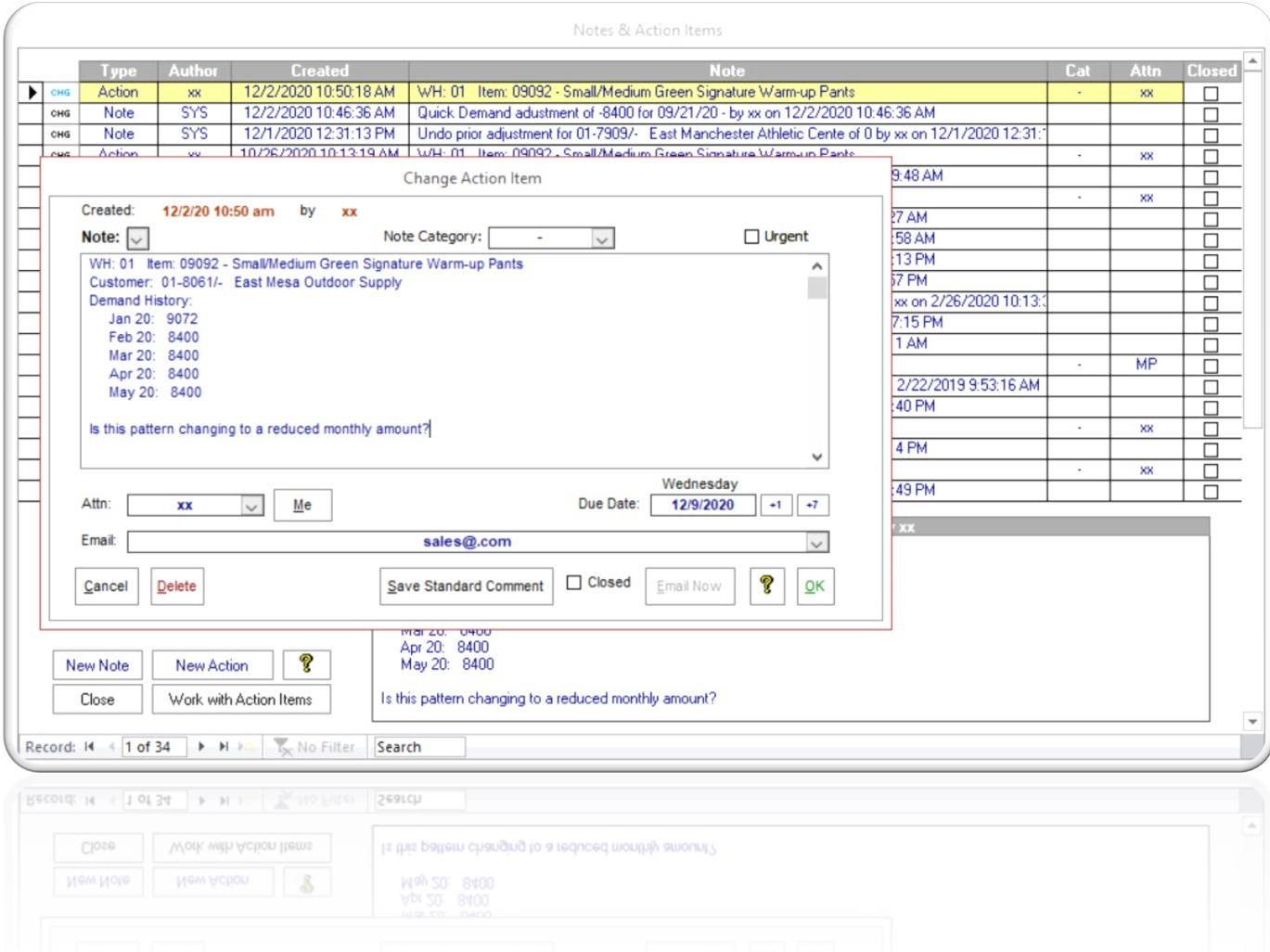This screenshot has width=1270, height=952.
Task: Open the Note standard comment dropdown
Action: [x=137, y=238]
